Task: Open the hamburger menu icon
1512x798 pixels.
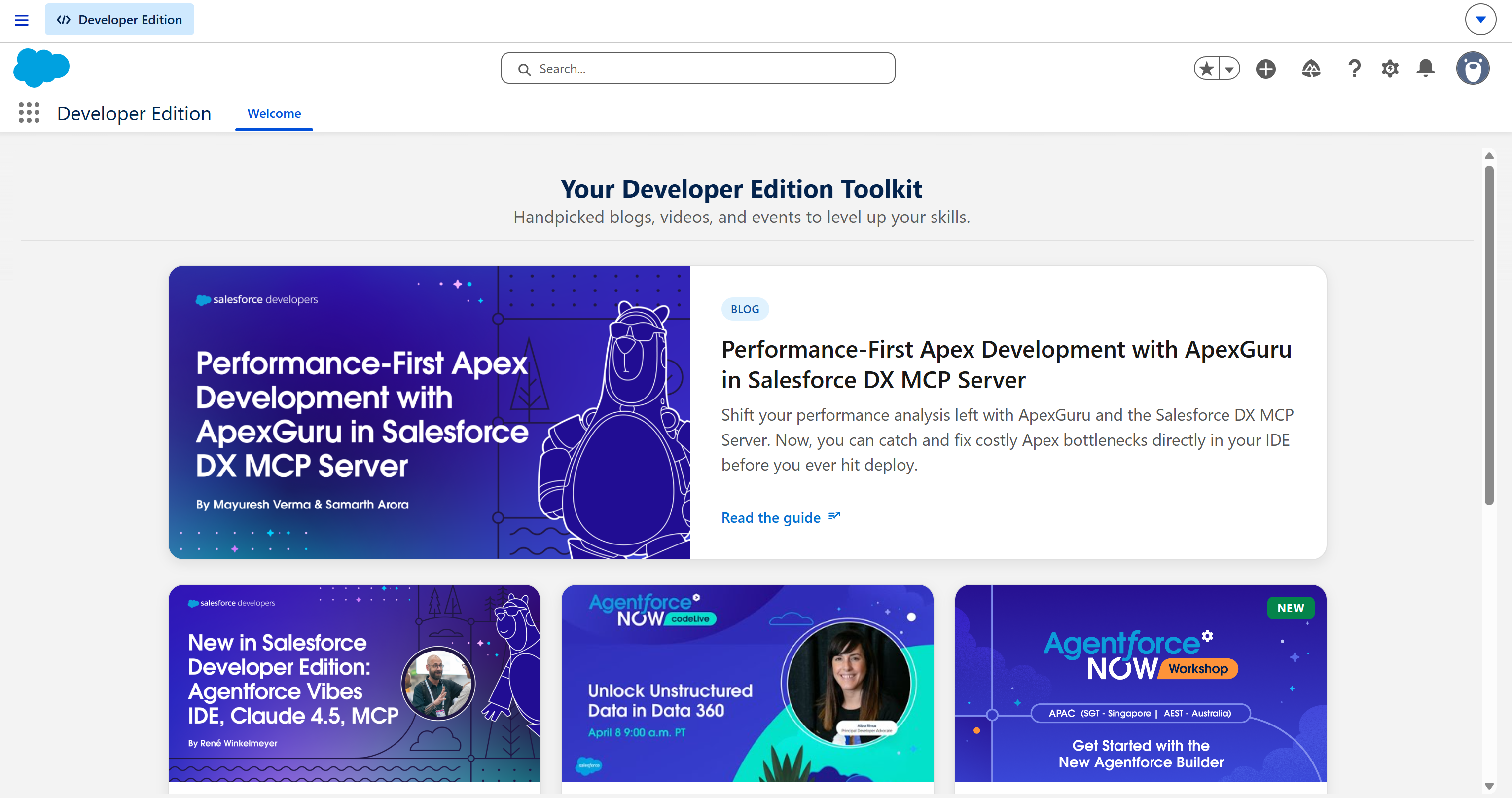Action: pos(22,20)
